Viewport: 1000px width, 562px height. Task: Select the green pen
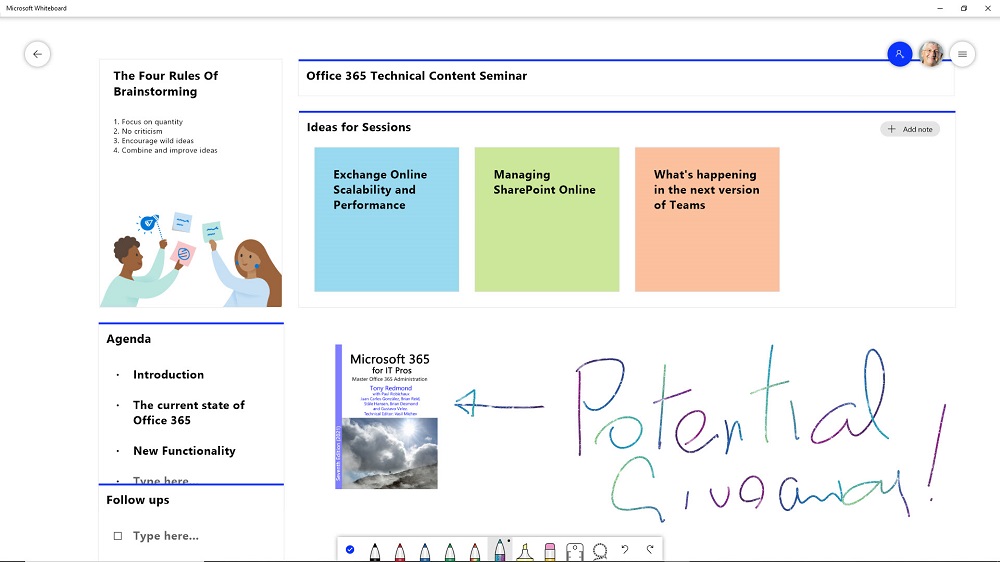[x=450, y=551]
